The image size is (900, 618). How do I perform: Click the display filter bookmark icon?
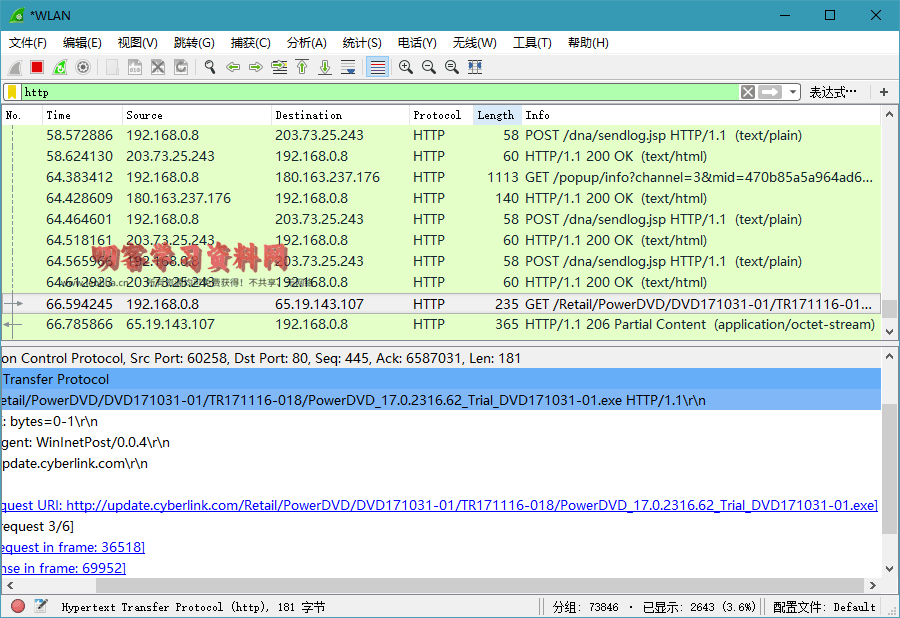(x=11, y=92)
